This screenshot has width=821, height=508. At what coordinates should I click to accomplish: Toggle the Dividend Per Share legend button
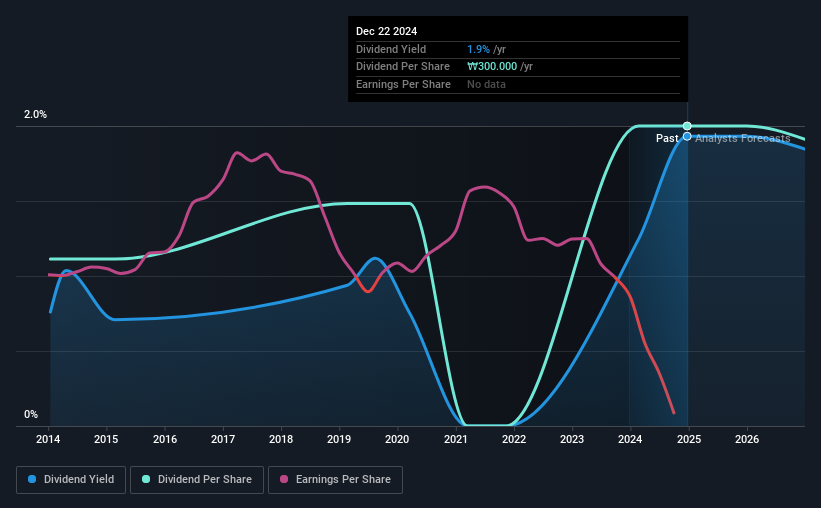(197, 480)
